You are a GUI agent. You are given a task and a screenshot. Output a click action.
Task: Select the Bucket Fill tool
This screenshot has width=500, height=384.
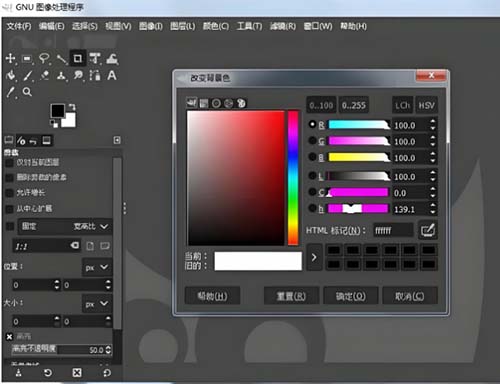coord(11,76)
